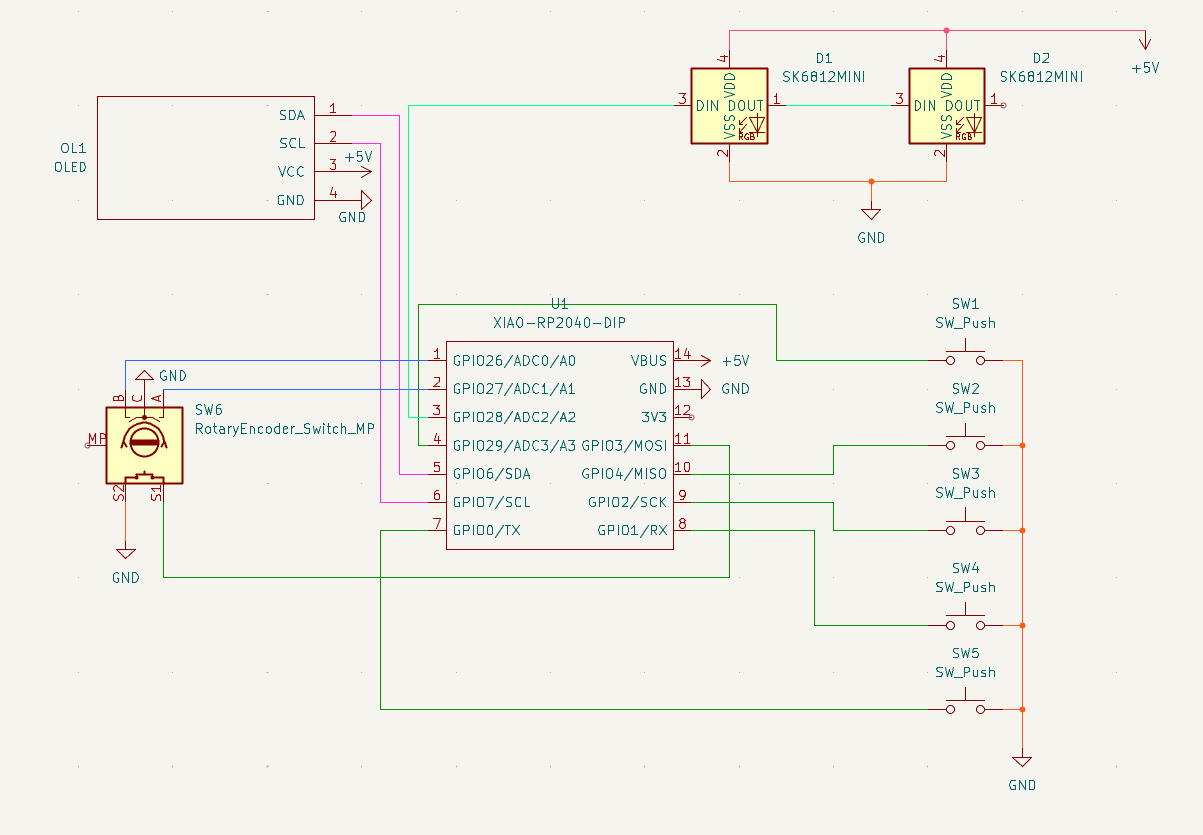Click the GND symbol on the OLED pin 4
1203x835 pixels.
365,200
